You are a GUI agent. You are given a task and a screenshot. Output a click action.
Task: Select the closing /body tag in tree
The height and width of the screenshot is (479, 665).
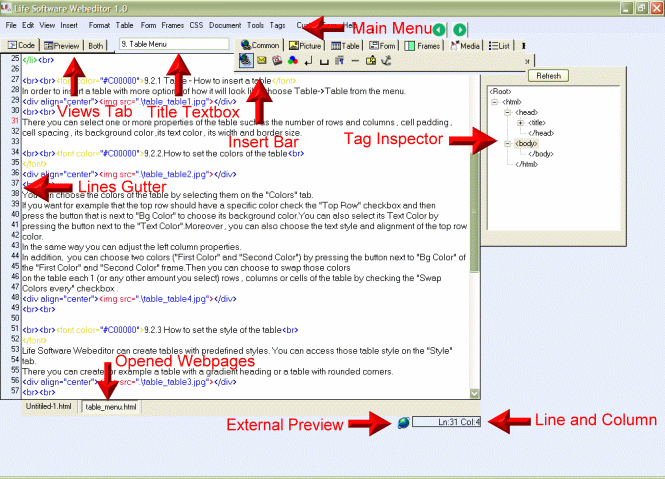[541, 154]
